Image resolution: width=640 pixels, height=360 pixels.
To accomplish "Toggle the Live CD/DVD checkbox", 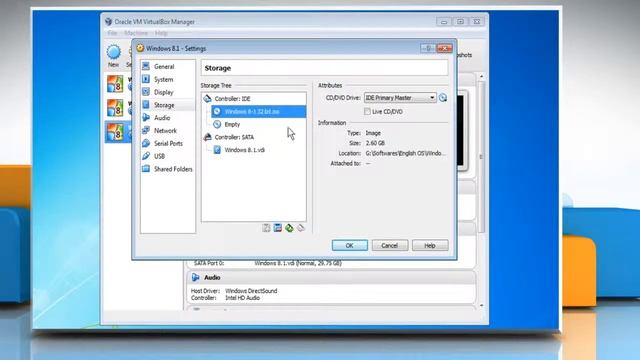I will pos(367,111).
